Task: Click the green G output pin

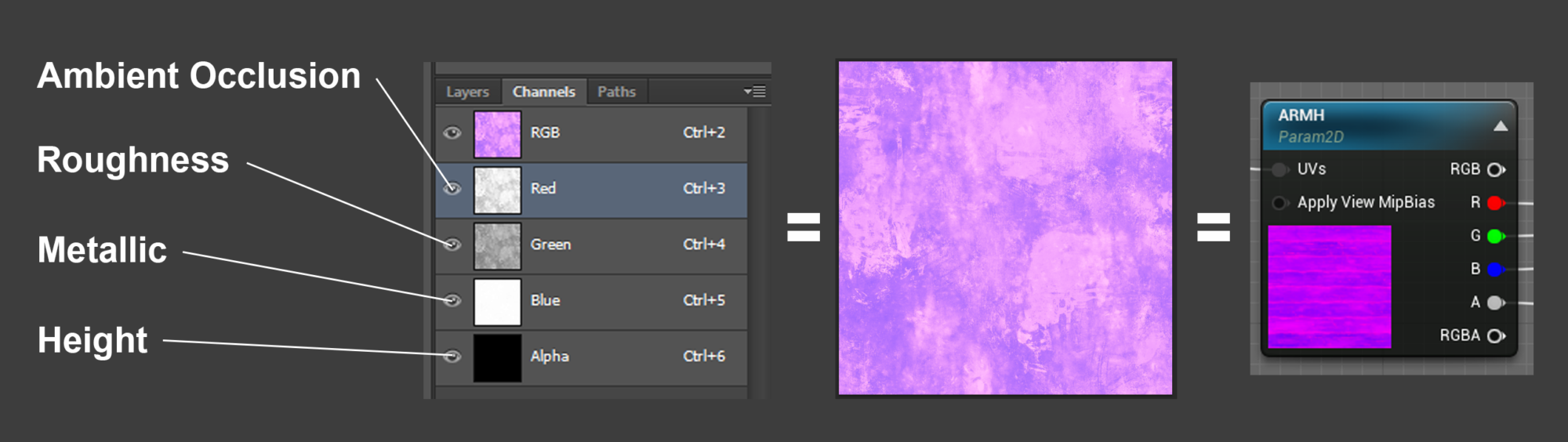Action: [1495, 236]
